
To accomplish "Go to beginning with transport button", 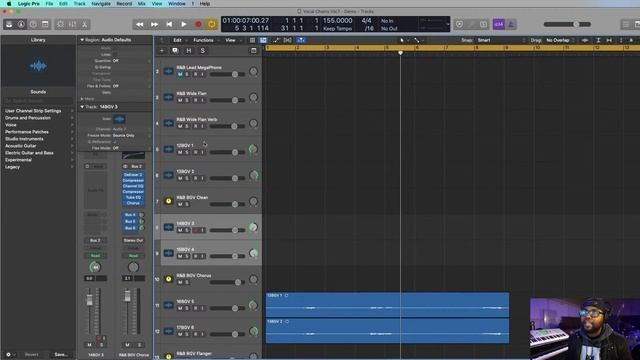I will point(169,24).
